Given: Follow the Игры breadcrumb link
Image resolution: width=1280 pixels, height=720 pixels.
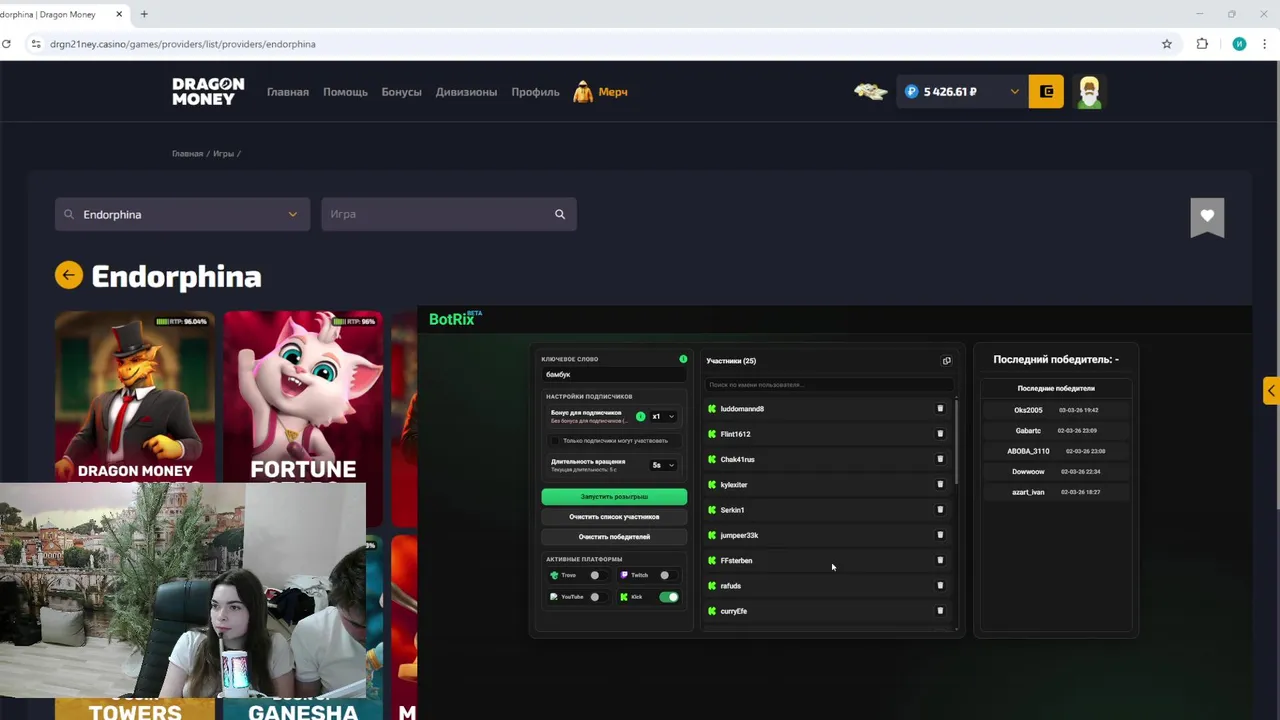Looking at the screenshot, I should tap(223, 154).
